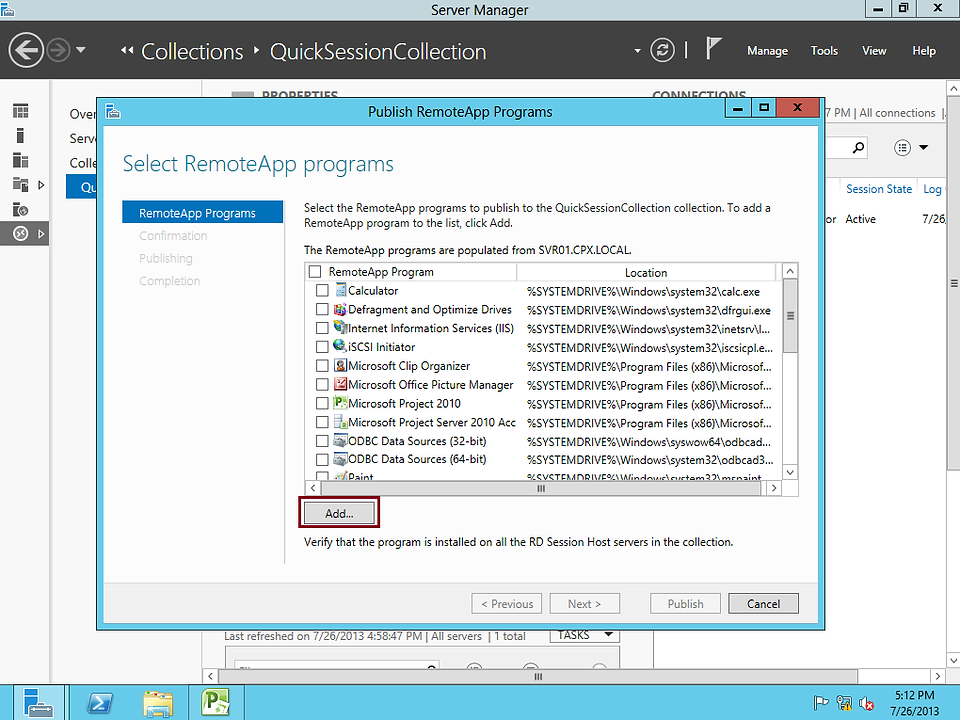Open the TASKS dropdown in Server Manager
This screenshot has height=720, width=960.
[x=584, y=636]
